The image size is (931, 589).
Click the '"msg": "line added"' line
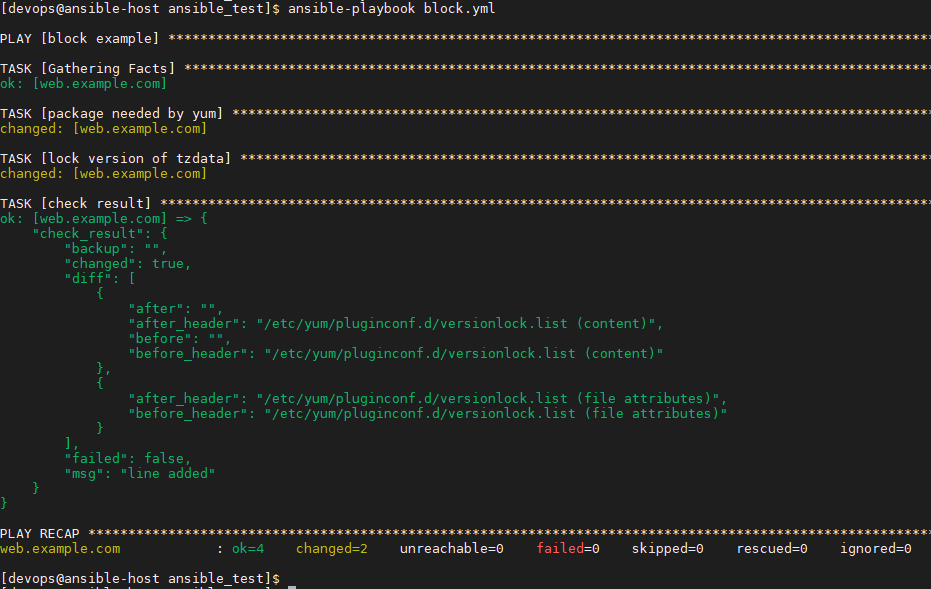140,474
